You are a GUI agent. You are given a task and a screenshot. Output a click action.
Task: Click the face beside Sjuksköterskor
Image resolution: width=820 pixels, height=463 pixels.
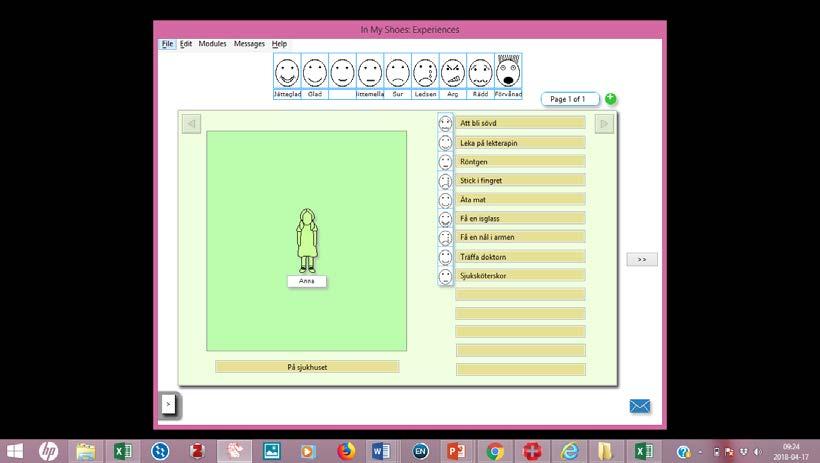point(445,276)
